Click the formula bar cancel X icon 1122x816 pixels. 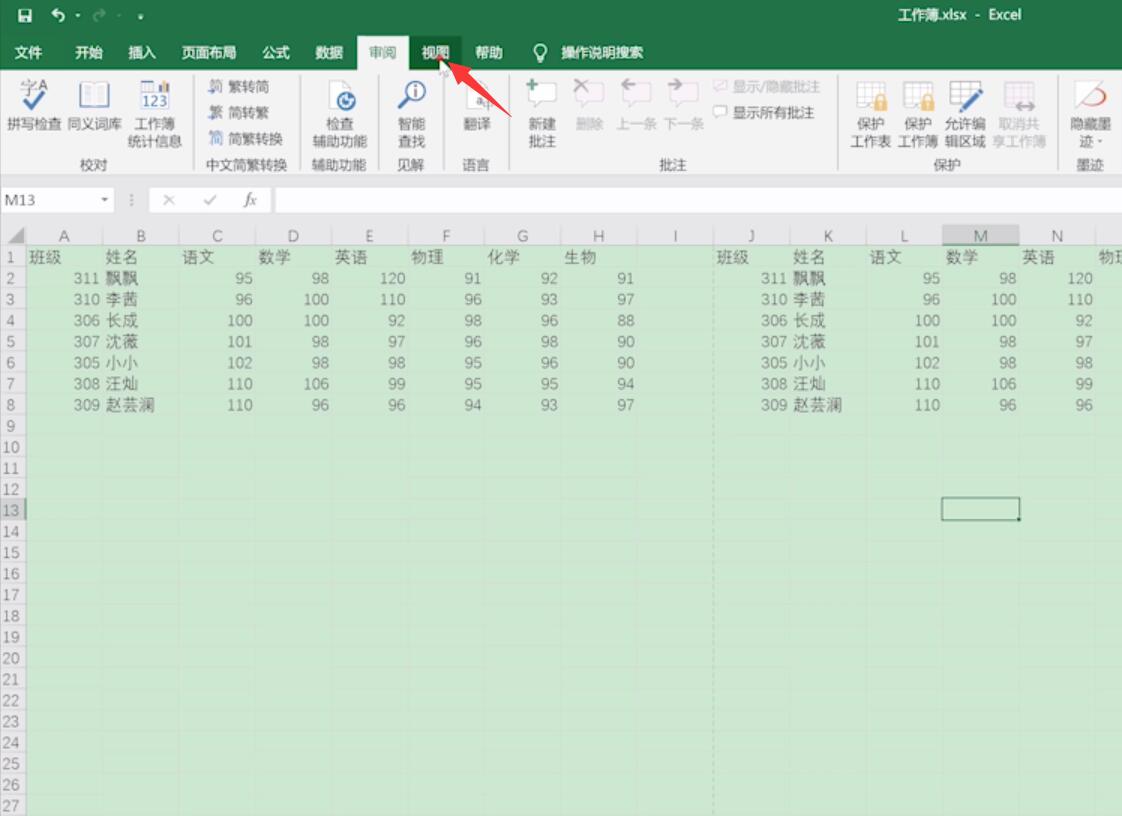[x=169, y=200]
